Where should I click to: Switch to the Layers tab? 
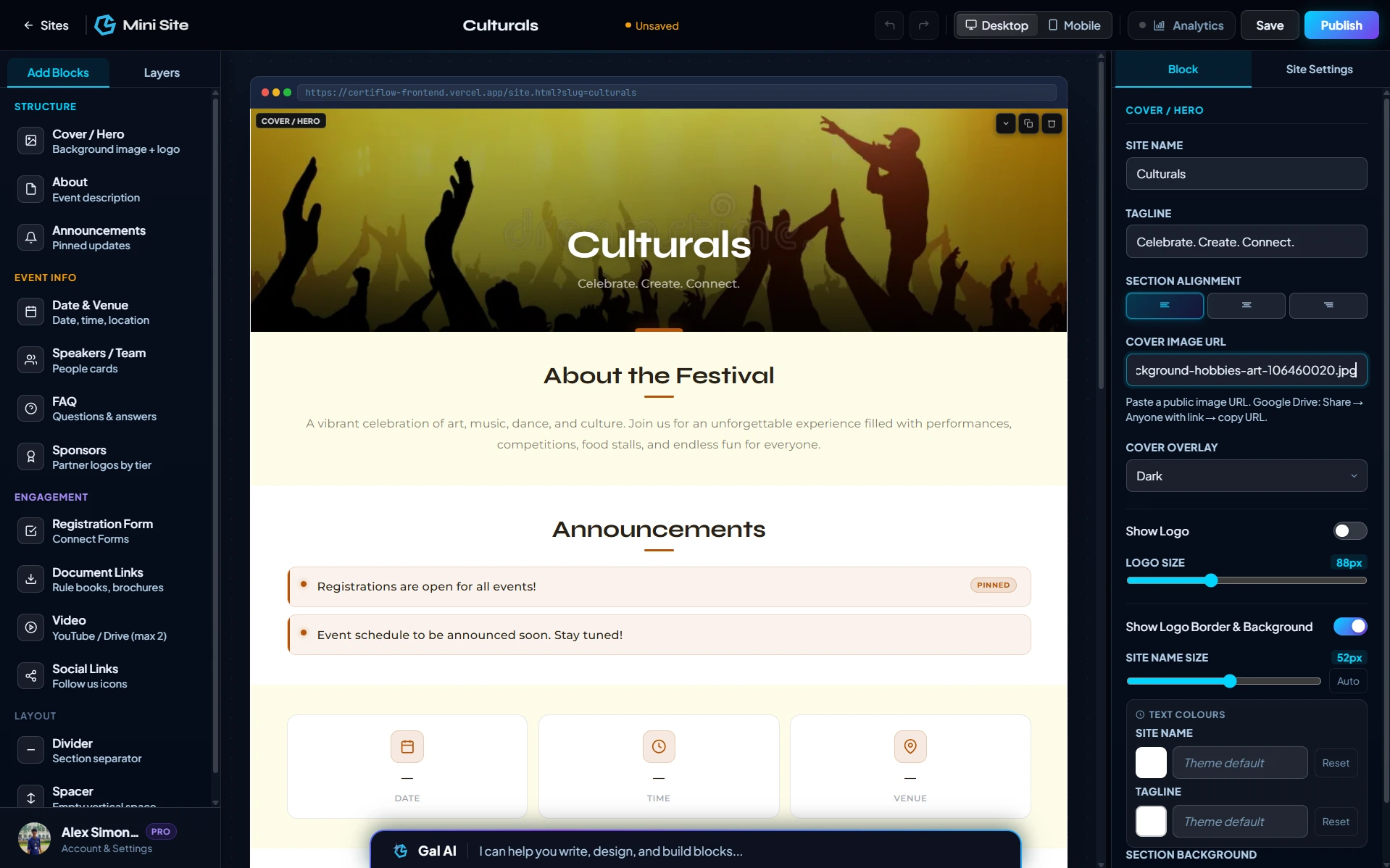point(162,72)
